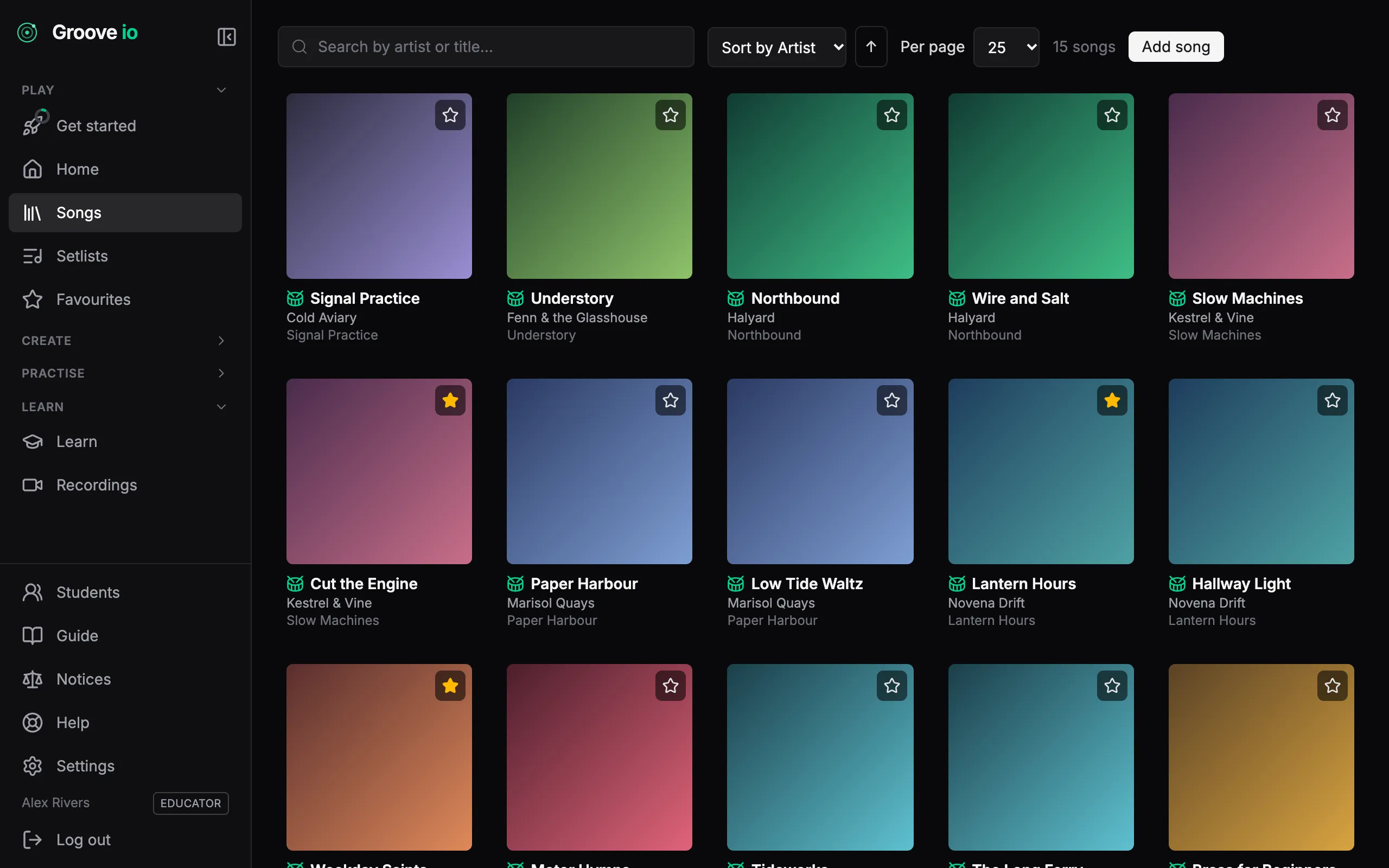Favourite the Slow Machines song star
Image resolution: width=1389 pixels, height=868 pixels.
click(1332, 115)
